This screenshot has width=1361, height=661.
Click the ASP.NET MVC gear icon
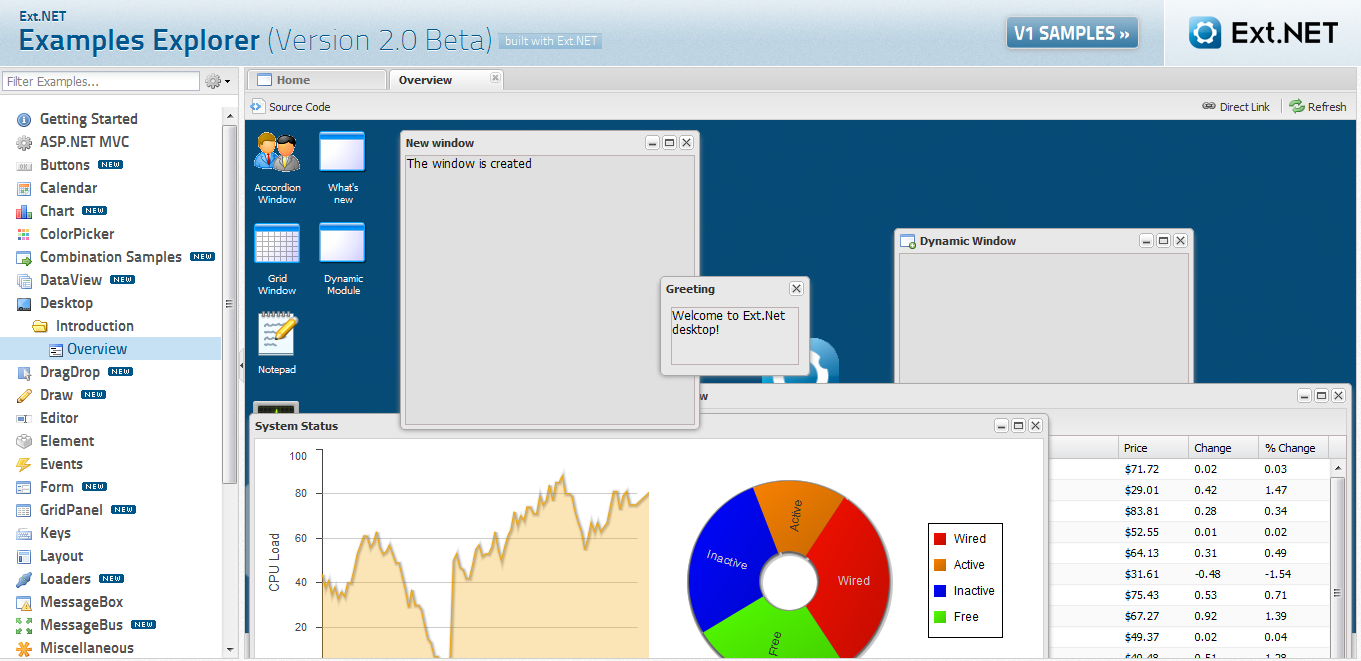(24, 142)
